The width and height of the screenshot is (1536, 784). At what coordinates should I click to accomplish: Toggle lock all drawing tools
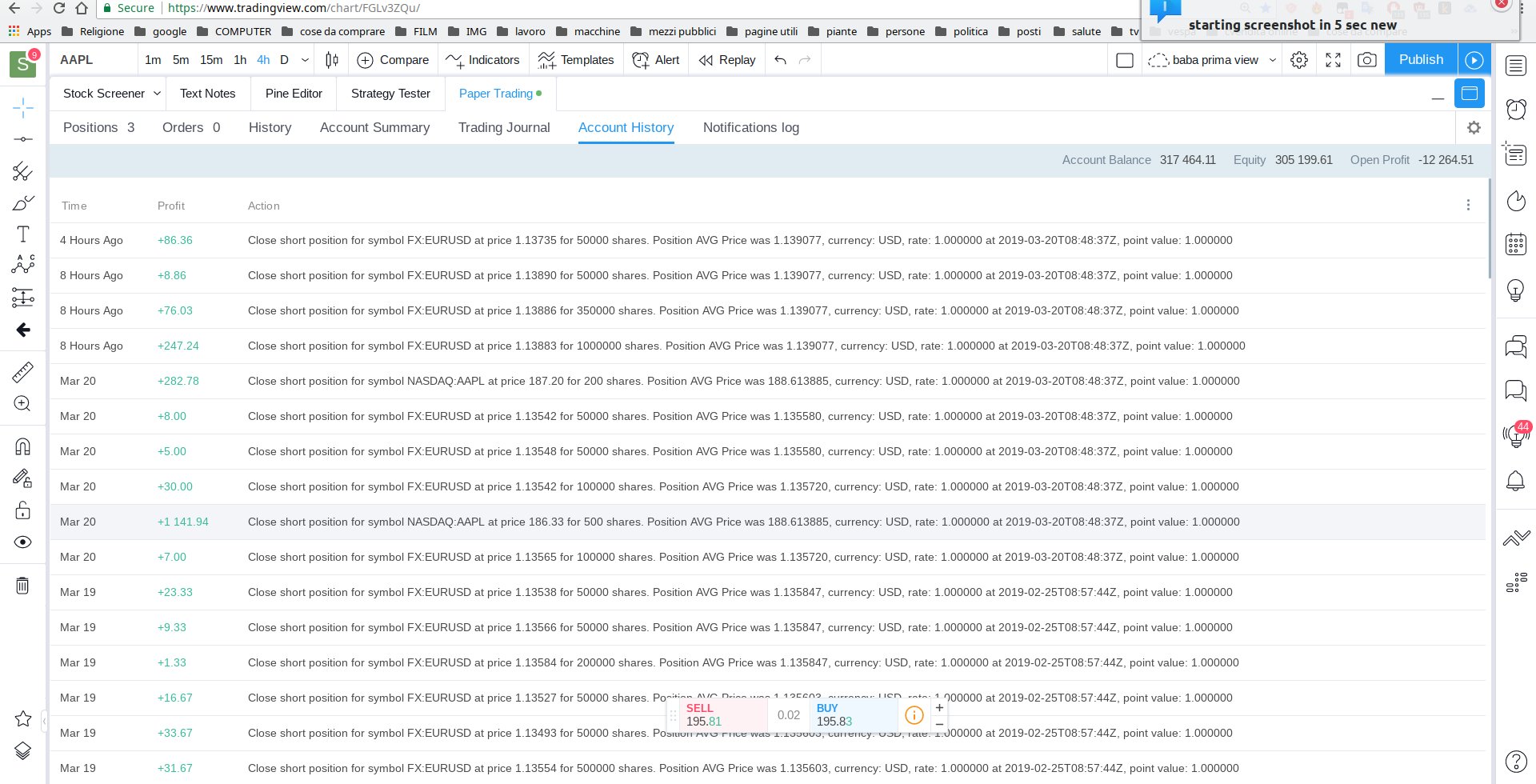22,510
